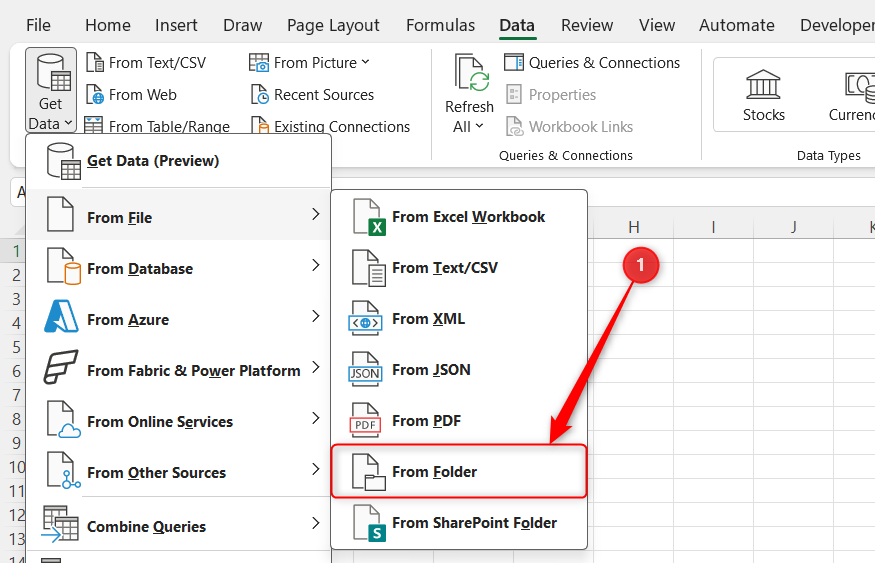
Task: Switch to the Page Layout tab
Action: click(x=333, y=25)
